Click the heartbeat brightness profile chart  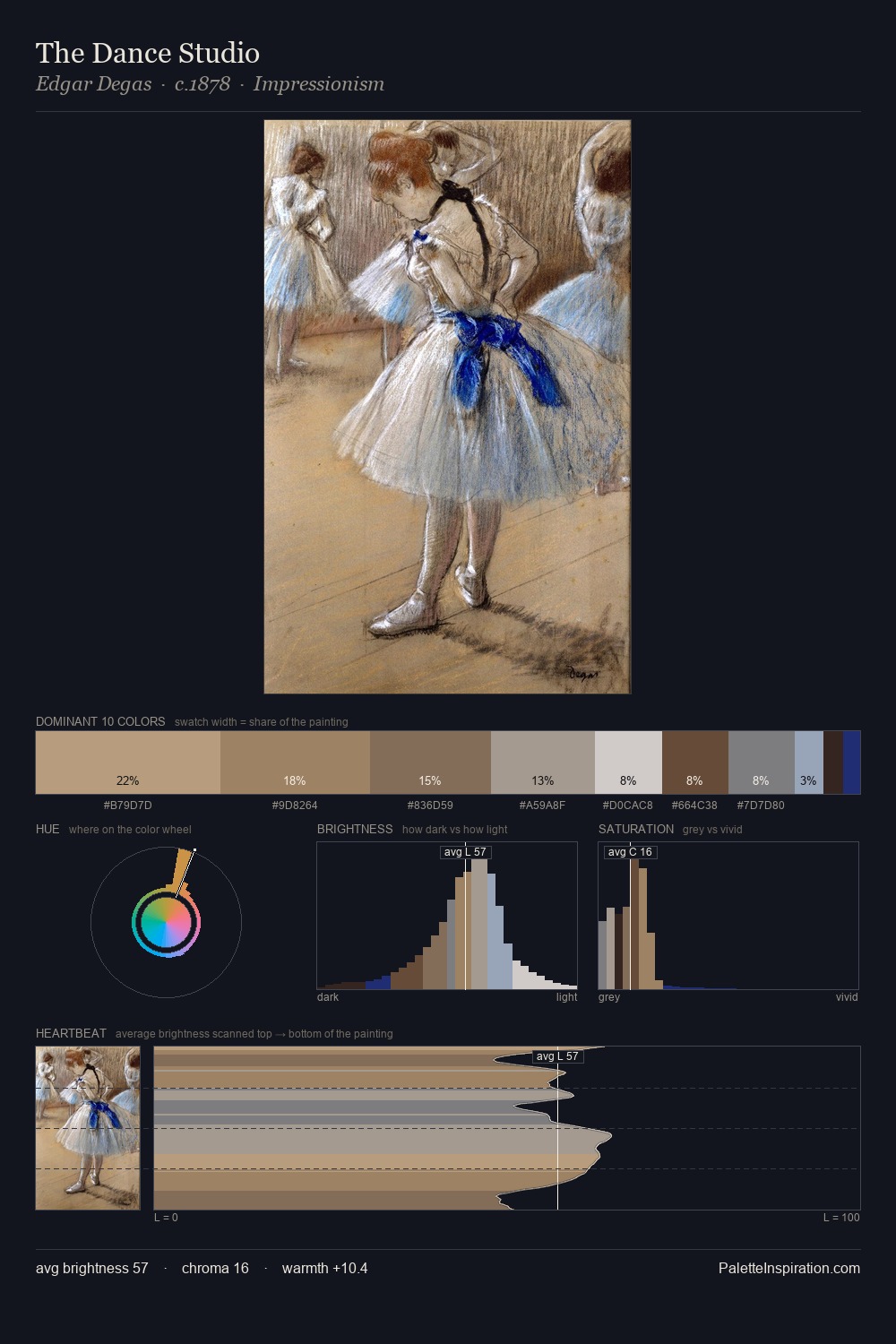click(x=507, y=1128)
